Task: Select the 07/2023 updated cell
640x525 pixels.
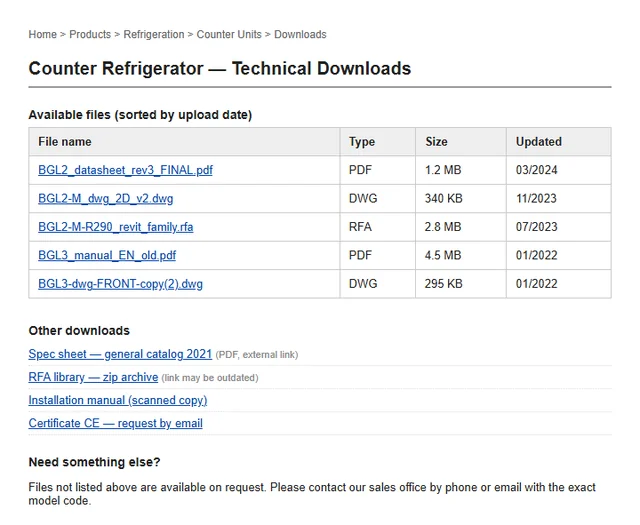Action: [x=559, y=227]
